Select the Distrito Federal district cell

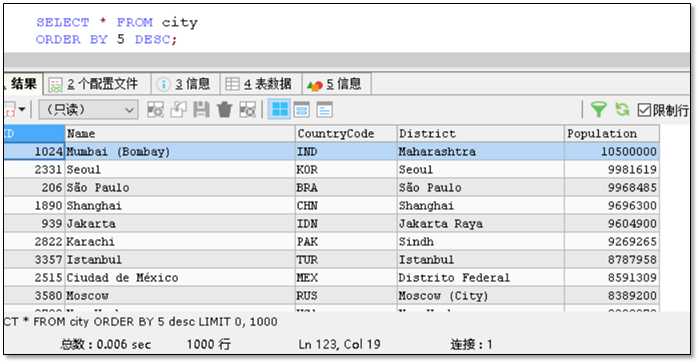tap(480, 277)
